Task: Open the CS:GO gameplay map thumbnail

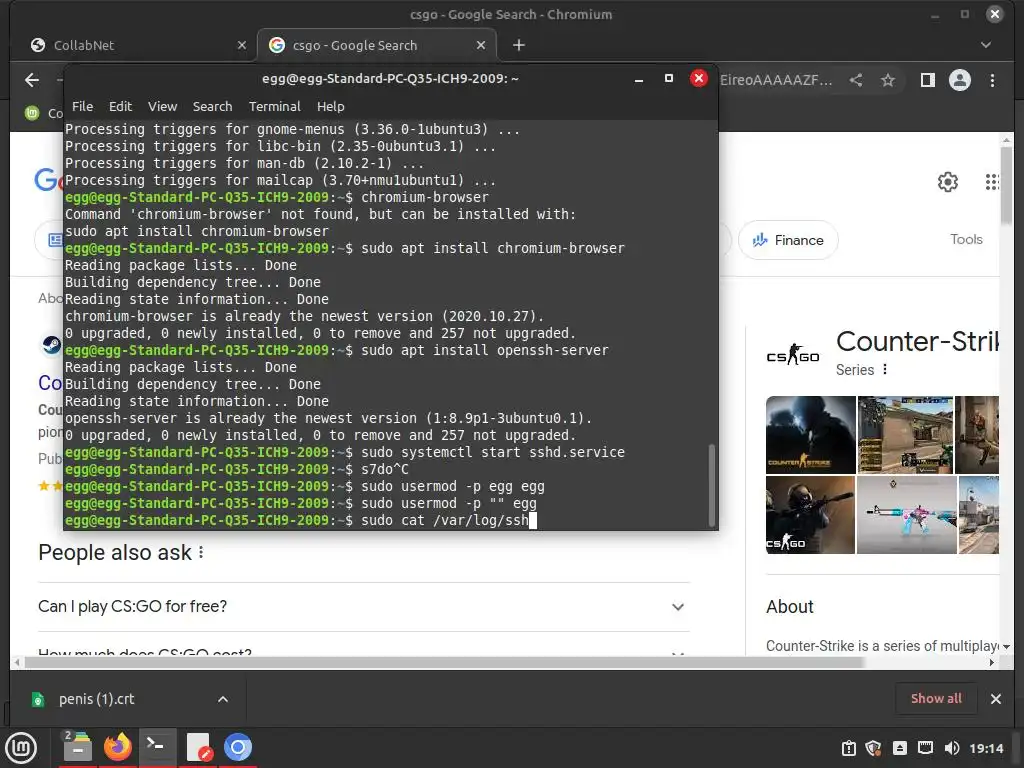Action: point(905,434)
